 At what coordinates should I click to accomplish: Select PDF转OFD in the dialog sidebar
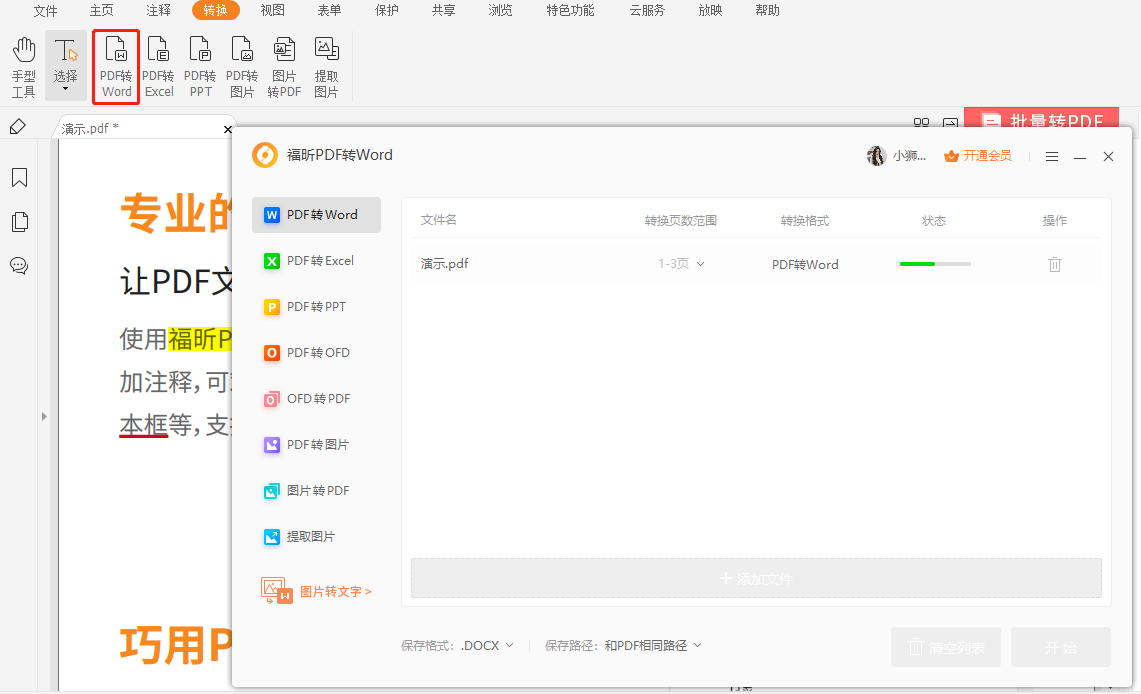[x=317, y=353]
